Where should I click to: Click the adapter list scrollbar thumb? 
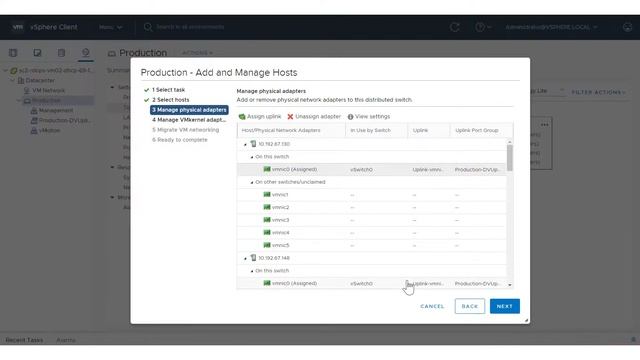[x=510, y=158]
